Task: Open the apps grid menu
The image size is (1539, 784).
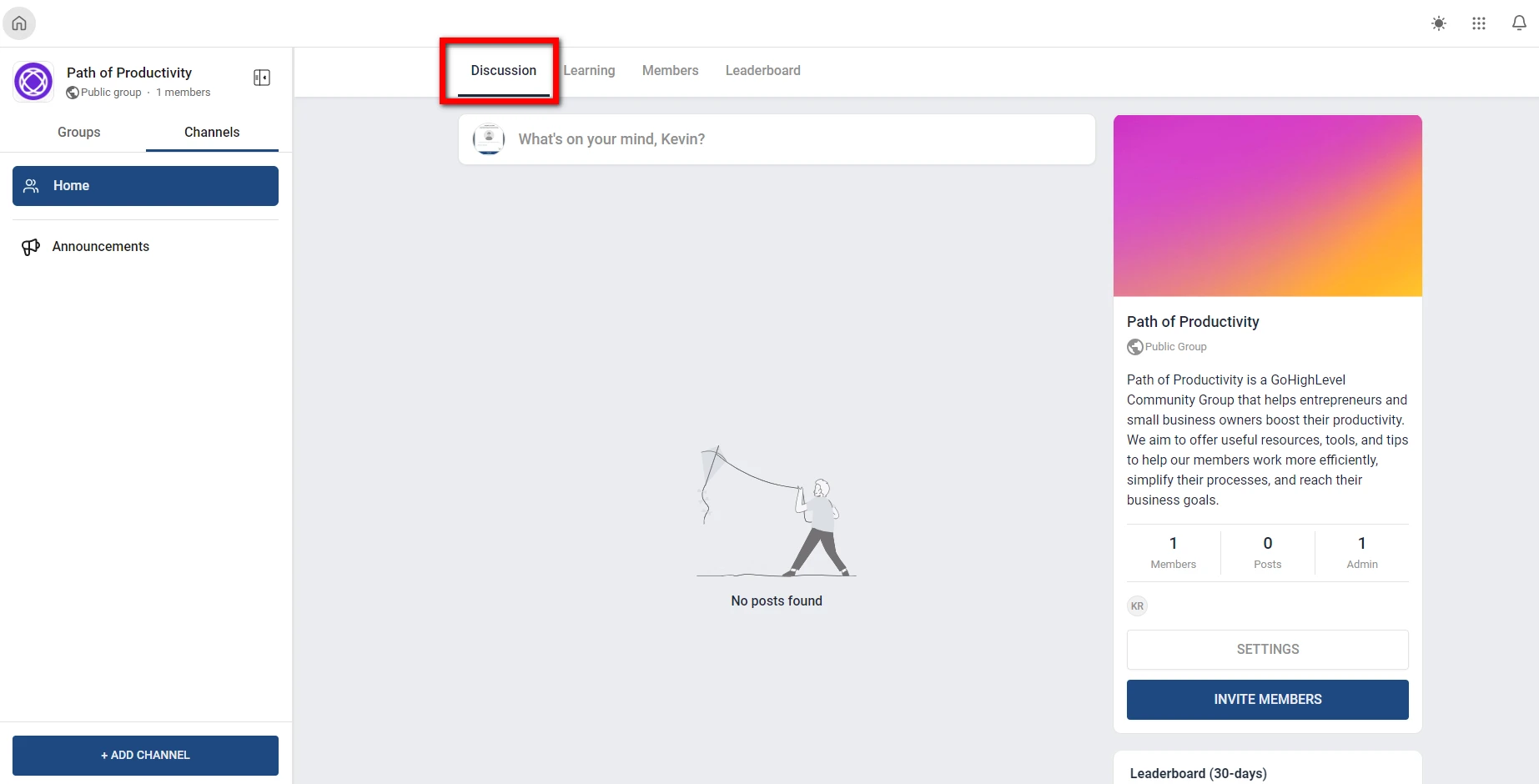Action: (x=1479, y=23)
